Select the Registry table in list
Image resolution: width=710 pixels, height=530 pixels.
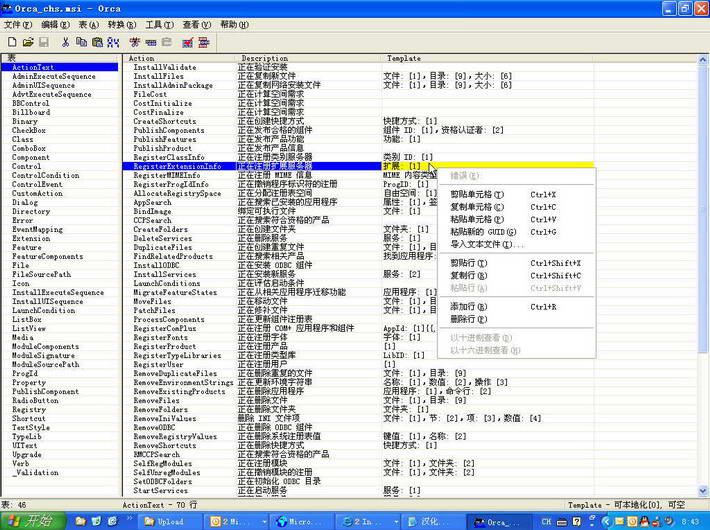pos(29,410)
